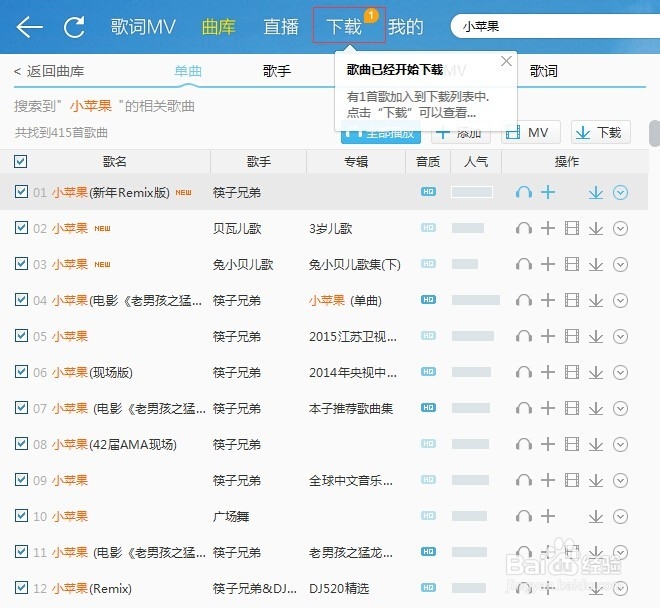Deselect row 08 小苹果(42届AMA现场) checkbox

point(21,443)
